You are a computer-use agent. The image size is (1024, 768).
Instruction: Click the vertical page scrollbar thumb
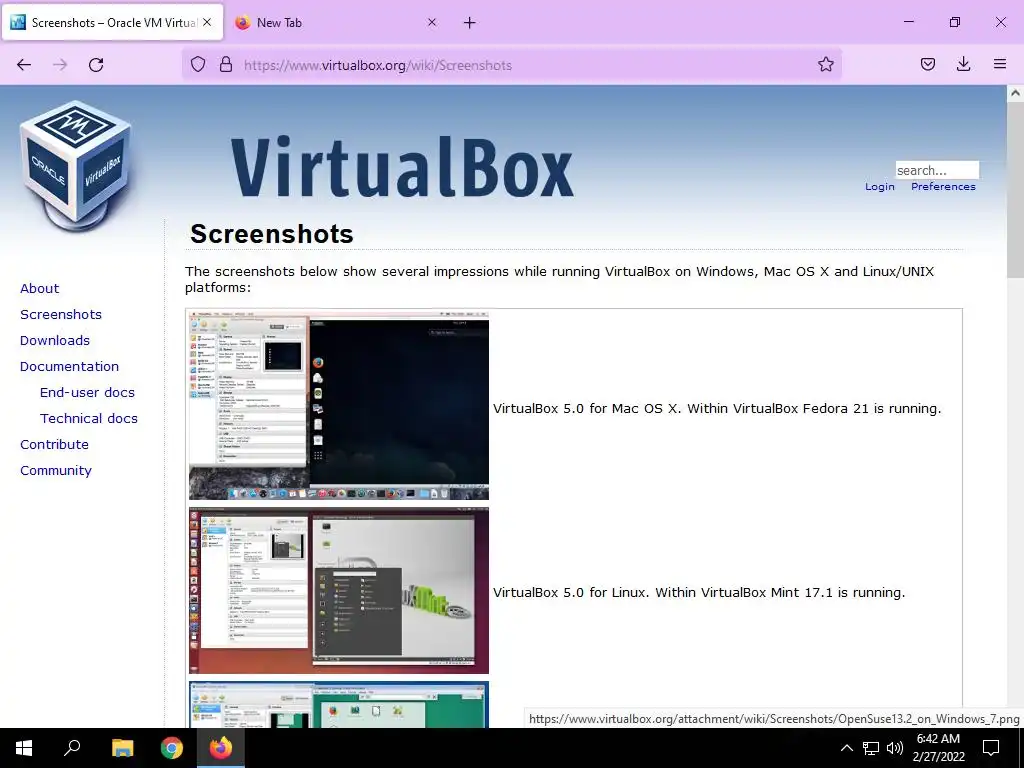[x=1015, y=190]
